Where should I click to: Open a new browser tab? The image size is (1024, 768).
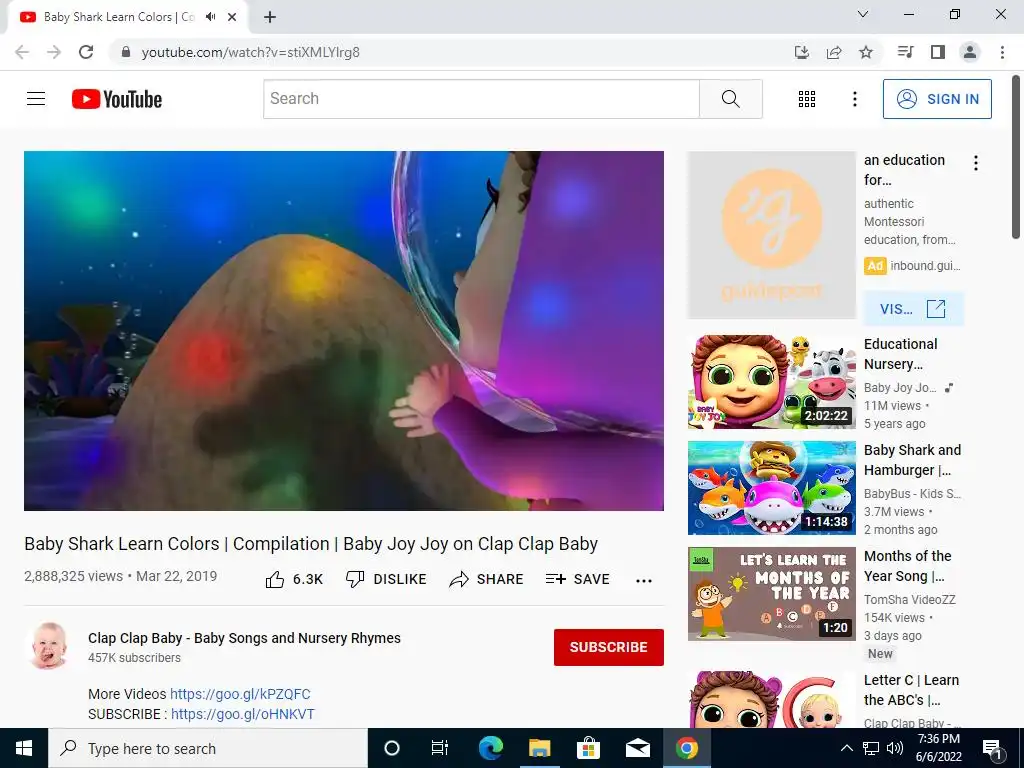270,17
